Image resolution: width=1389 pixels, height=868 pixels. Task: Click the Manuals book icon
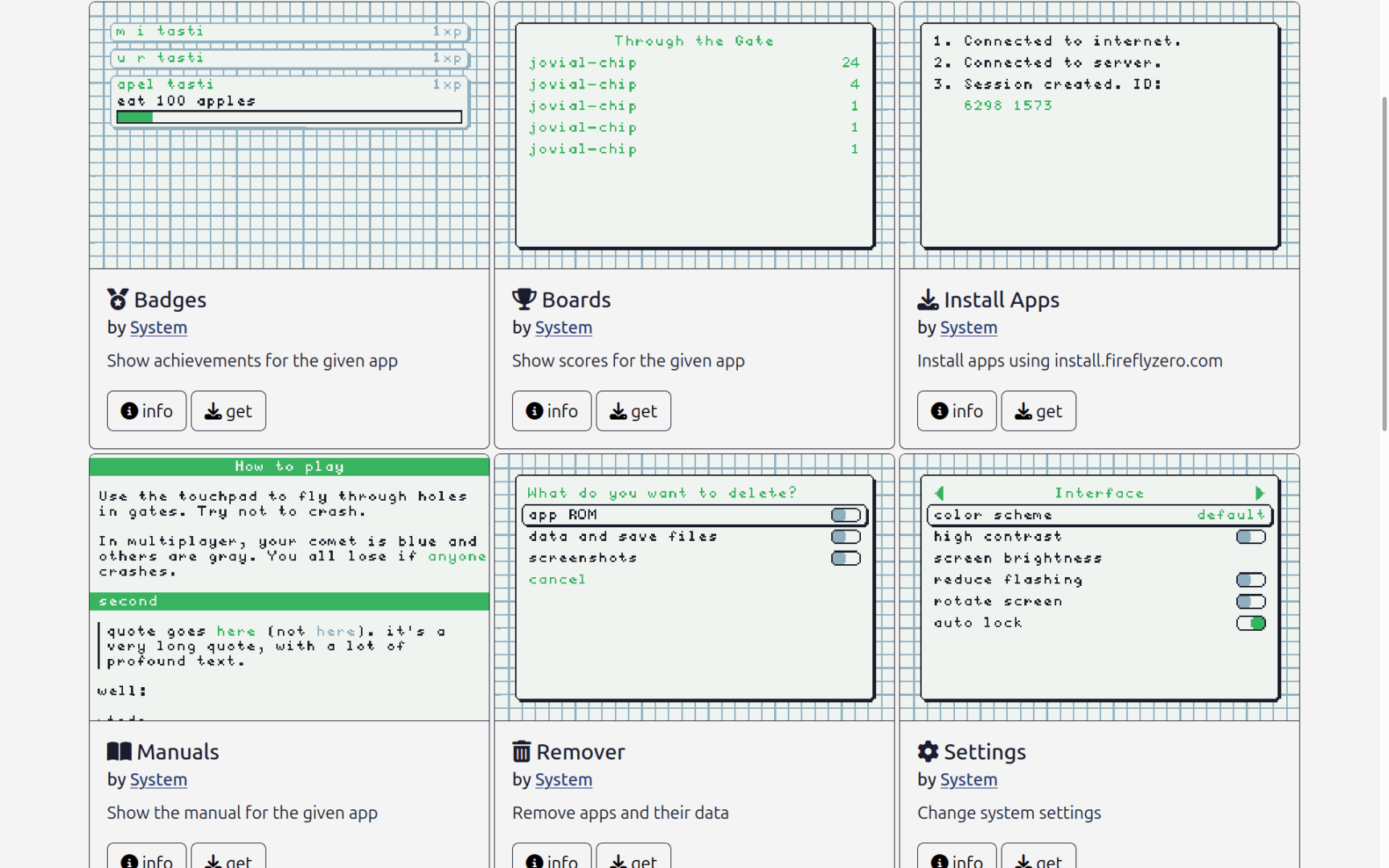[x=119, y=751]
